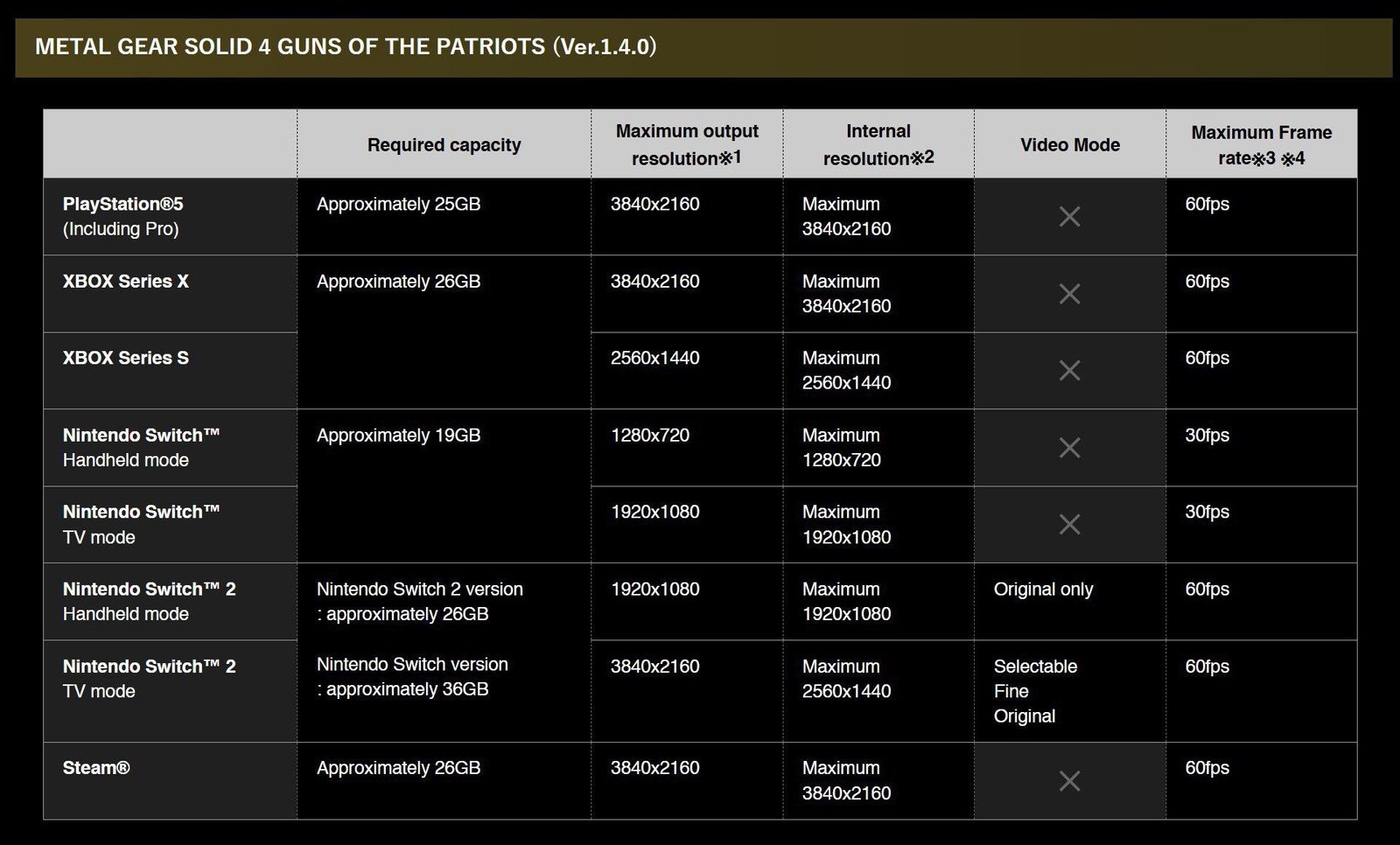Click the Video Mode column header
Screen dimensions: 1400x845
[x=1070, y=144]
